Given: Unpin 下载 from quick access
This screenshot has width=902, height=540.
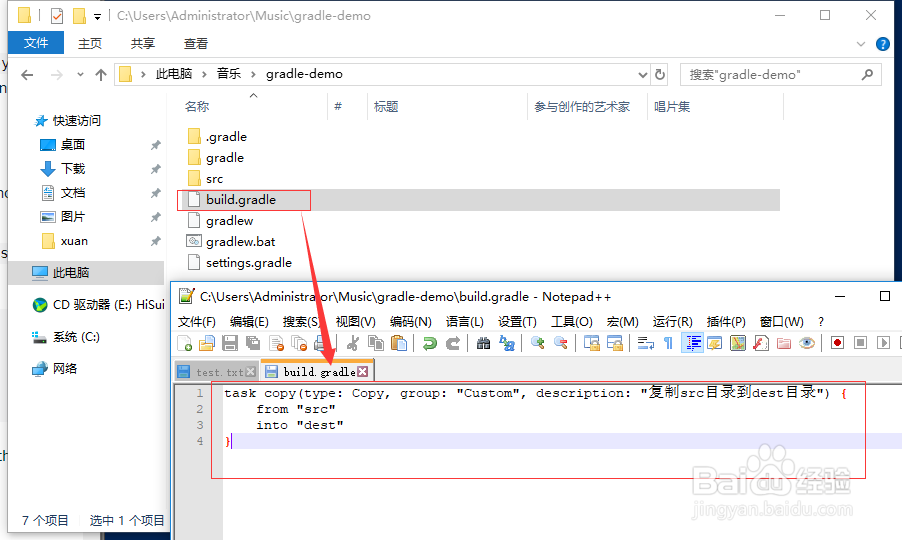Looking at the screenshot, I should click(x=155, y=169).
